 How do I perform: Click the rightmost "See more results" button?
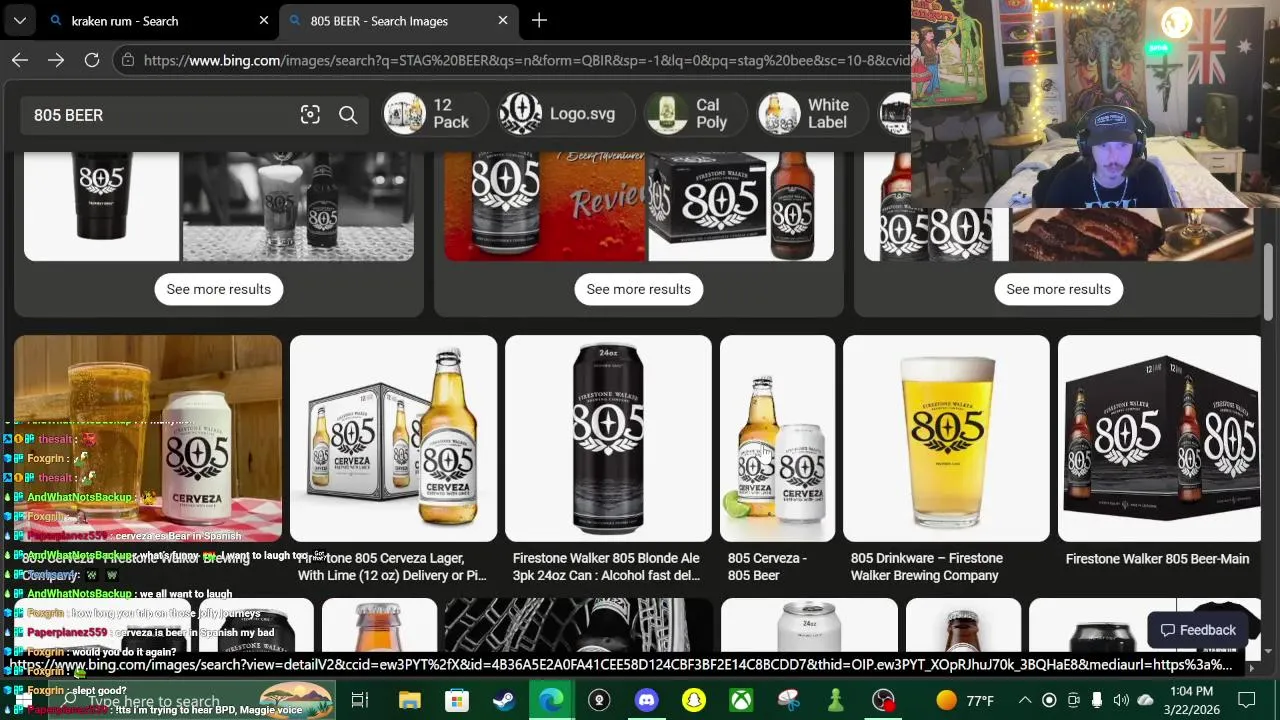(x=1059, y=289)
